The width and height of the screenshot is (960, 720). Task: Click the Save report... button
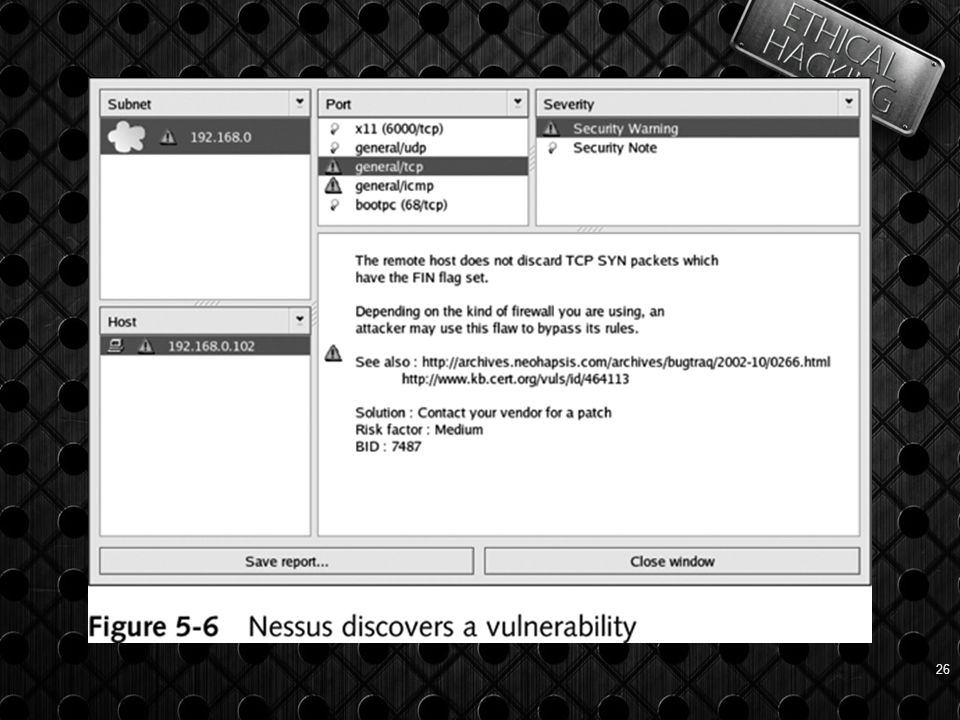point(287,561)
